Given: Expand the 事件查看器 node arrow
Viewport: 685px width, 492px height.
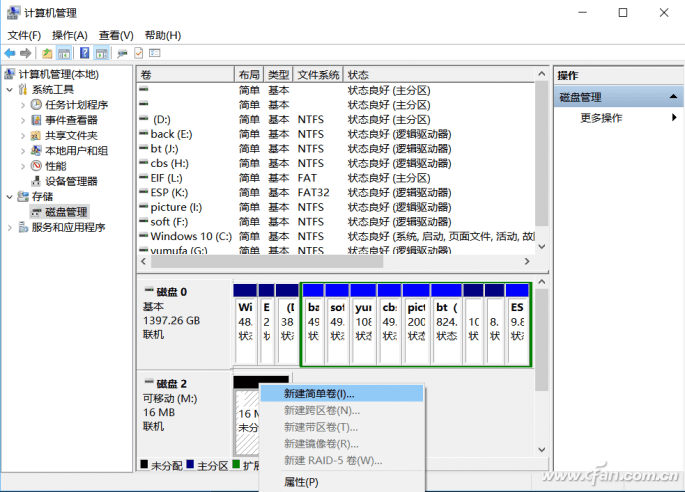Looking at the screenshot, I should 23,120.
